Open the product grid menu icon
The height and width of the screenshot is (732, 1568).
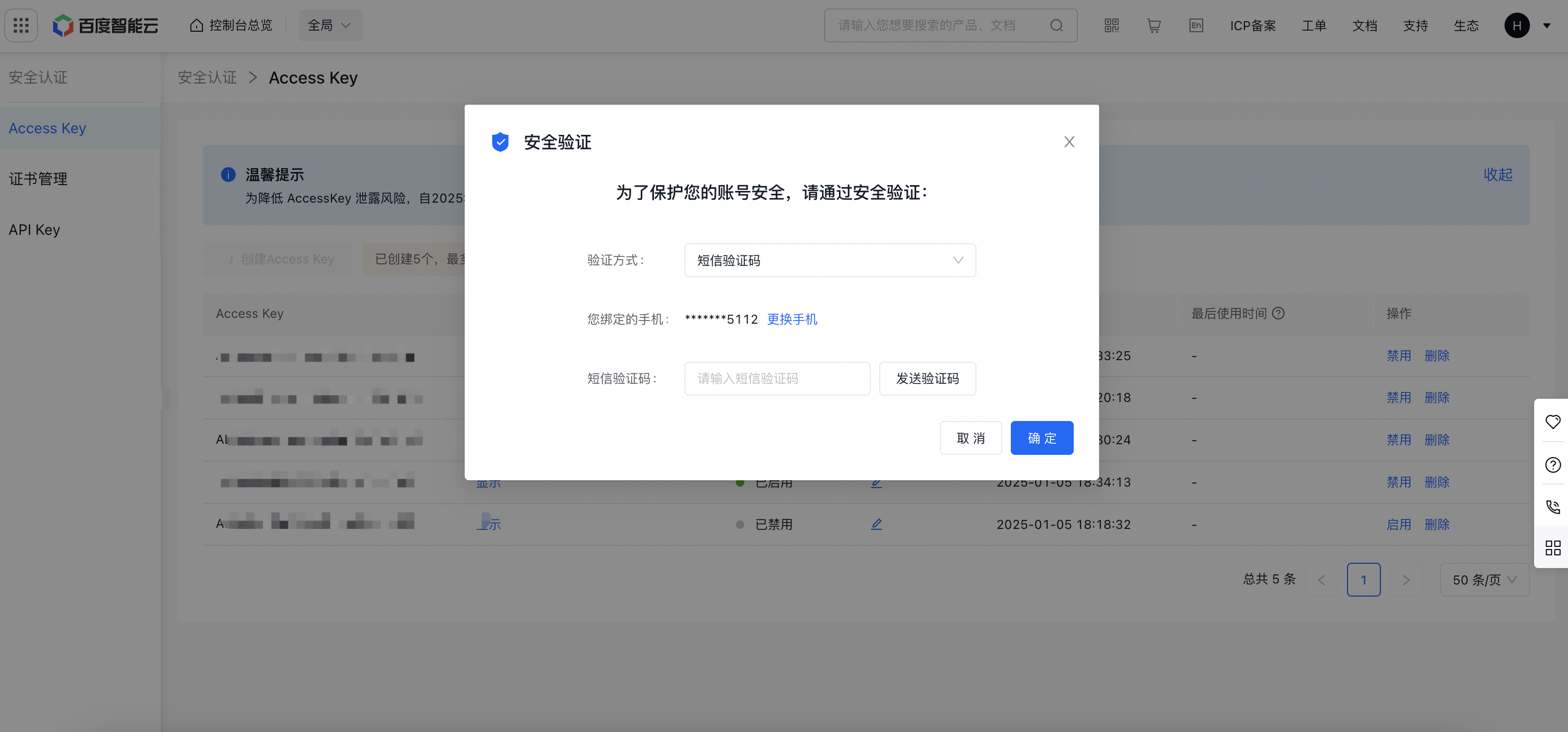click(x=21, y=25)
